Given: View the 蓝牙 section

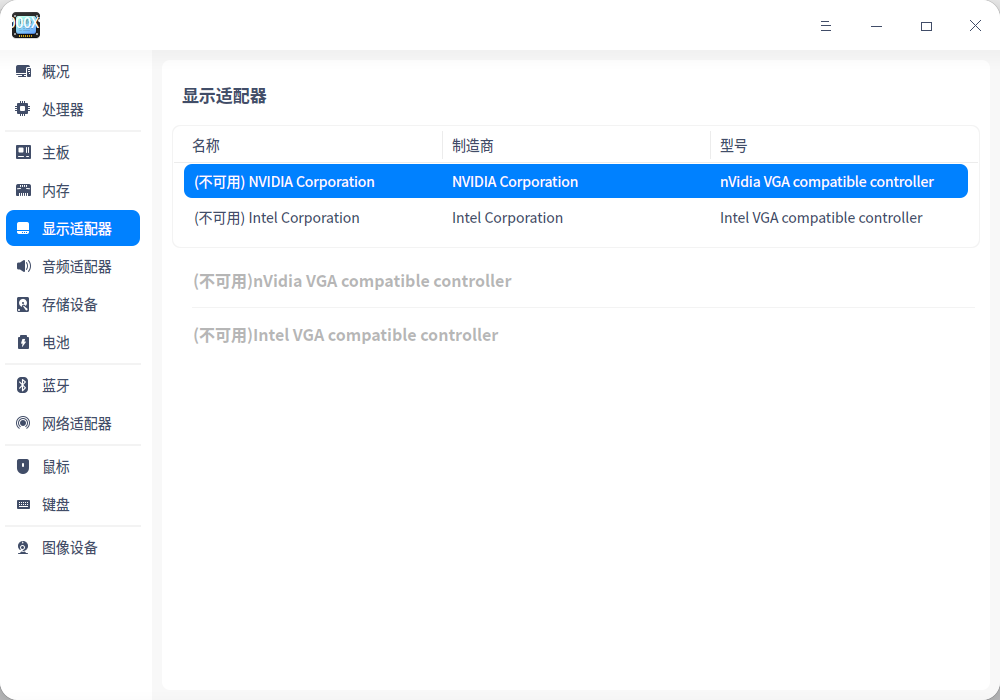Looking at the screenshot, I should click(73, 385).
